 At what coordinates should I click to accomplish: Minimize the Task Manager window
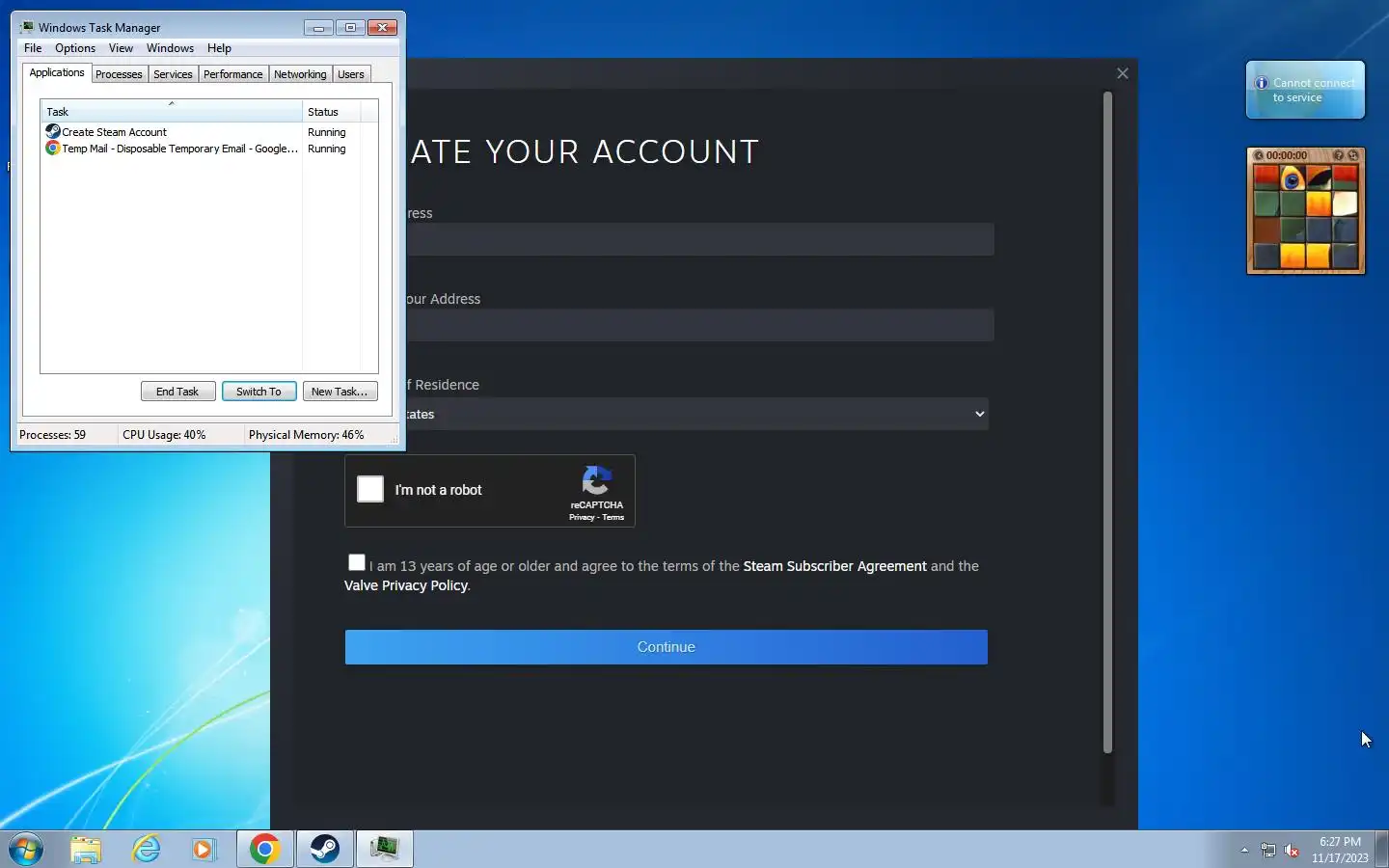(x=318, y=27)
